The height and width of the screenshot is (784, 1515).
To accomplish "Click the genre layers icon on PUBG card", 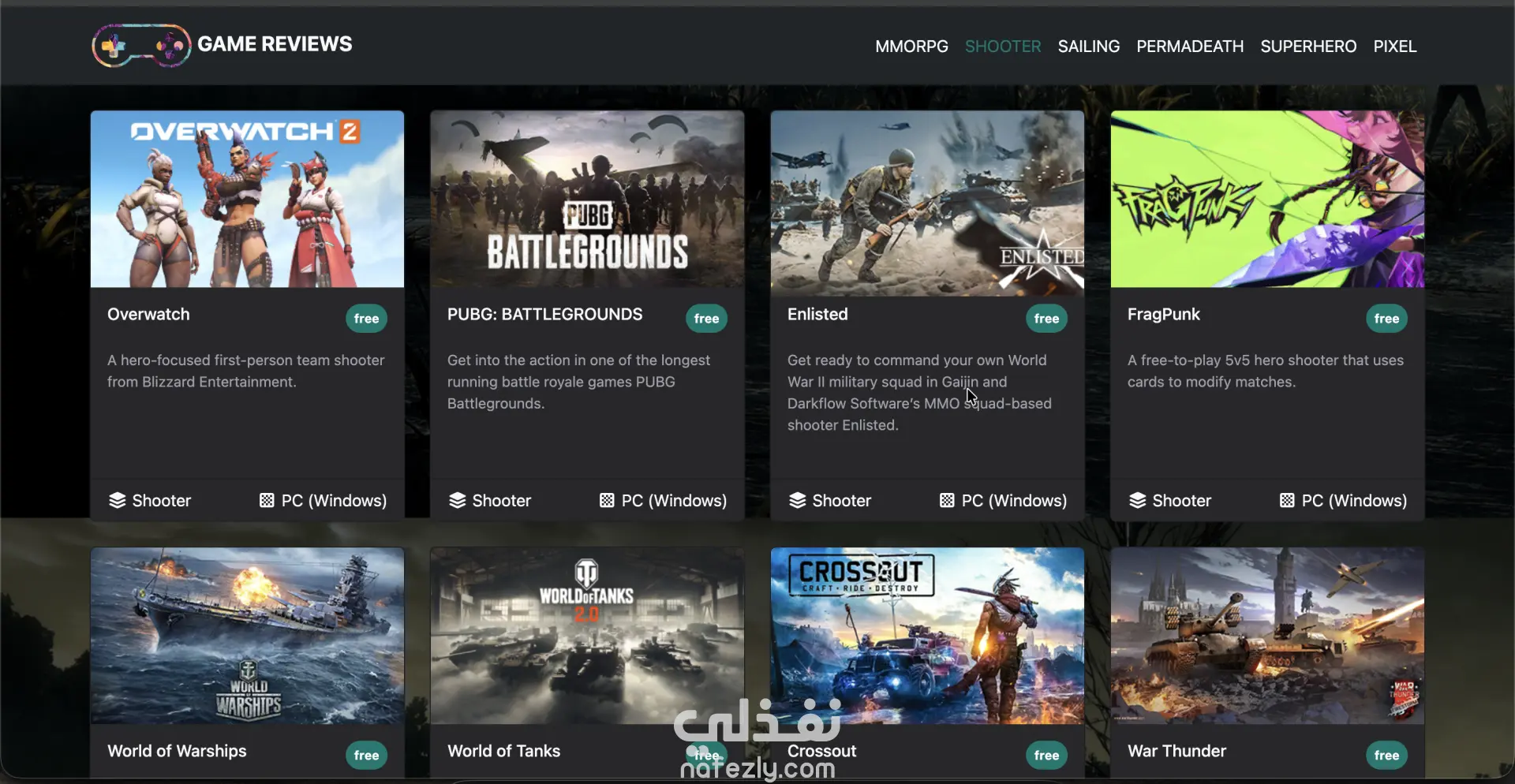I will (457, 501).
